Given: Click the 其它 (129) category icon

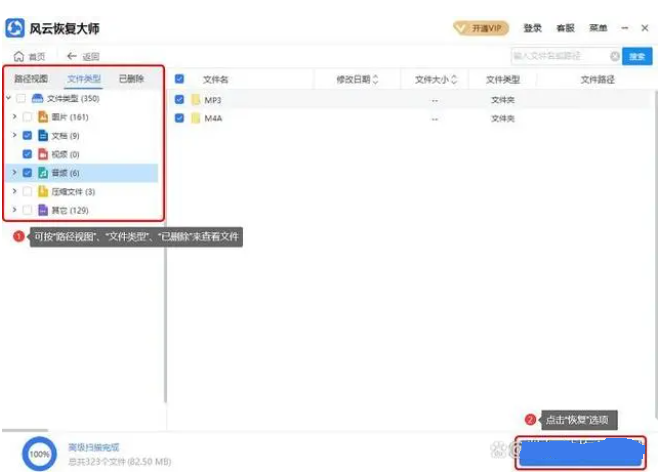Looking at the screenshot, I should 43,210.
